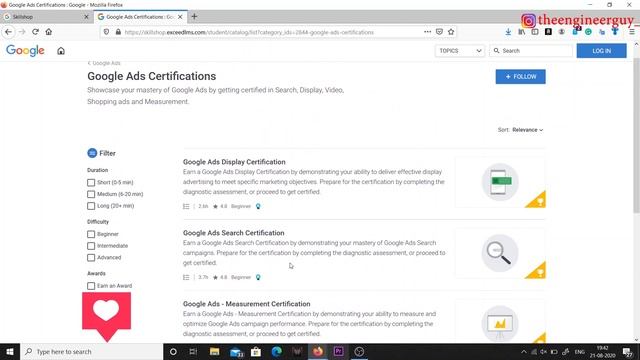Viewport: 640px width, 360px height.
Task: Click the blue Filter icon
Action: pos(92,153)
